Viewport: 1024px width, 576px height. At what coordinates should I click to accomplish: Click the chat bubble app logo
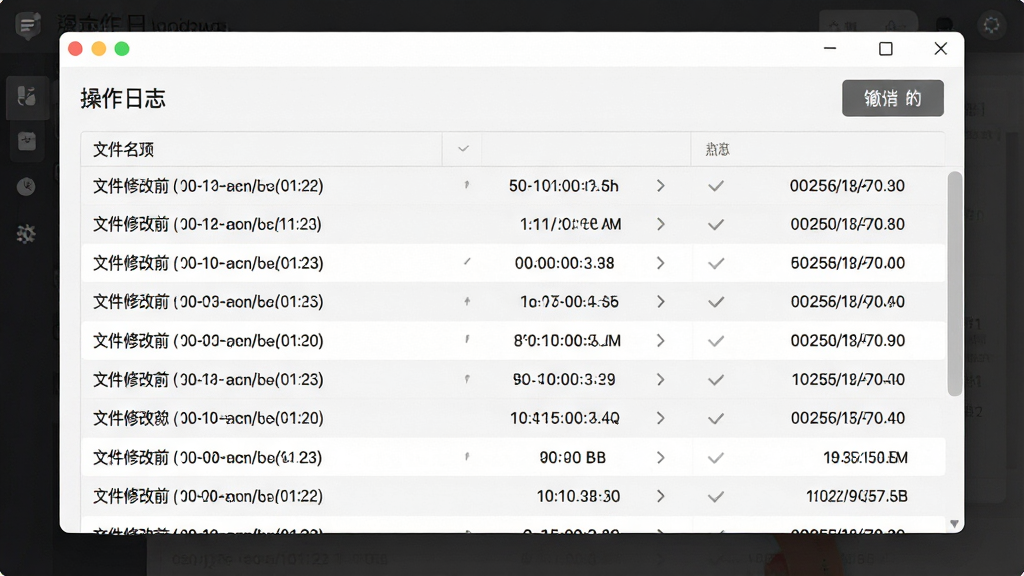[27, 25]
